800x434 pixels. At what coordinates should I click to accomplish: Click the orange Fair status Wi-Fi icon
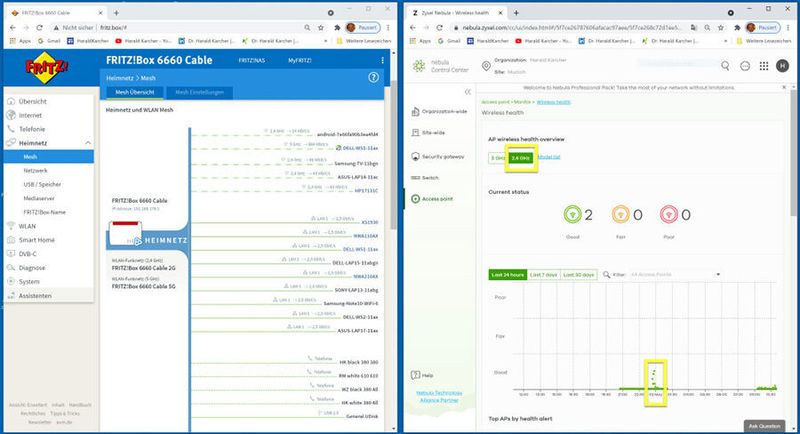(x=620, y=214)
